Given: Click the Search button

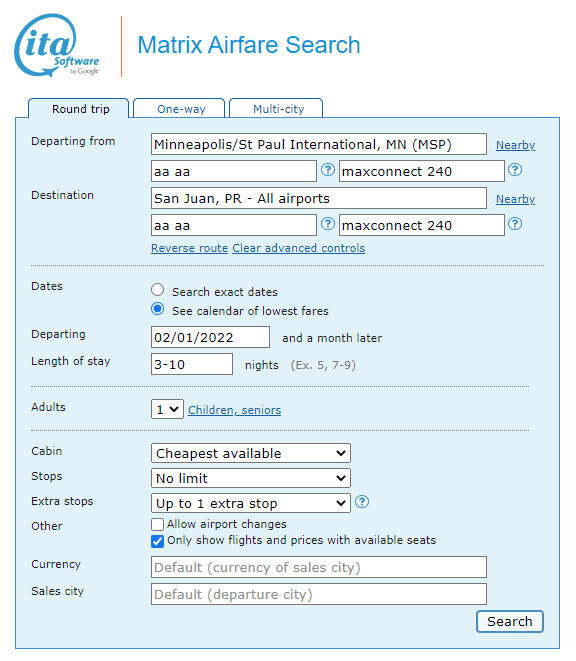Looking at the screenshot, I should click(x=510, y=621).
